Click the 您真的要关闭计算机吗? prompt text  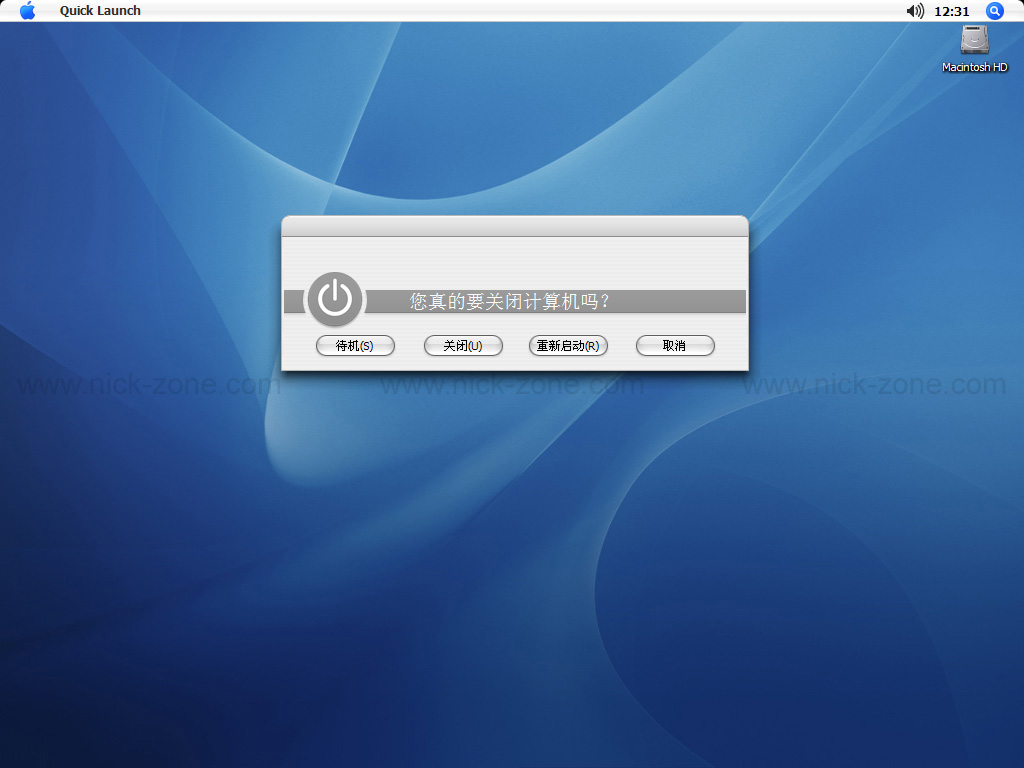click(510, 301)
